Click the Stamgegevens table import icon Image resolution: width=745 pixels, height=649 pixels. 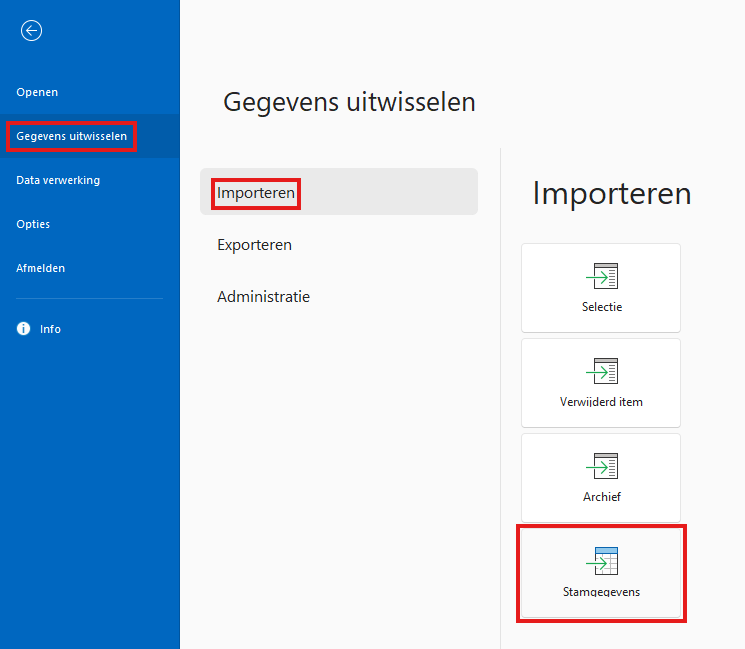[x=602, y=561]
